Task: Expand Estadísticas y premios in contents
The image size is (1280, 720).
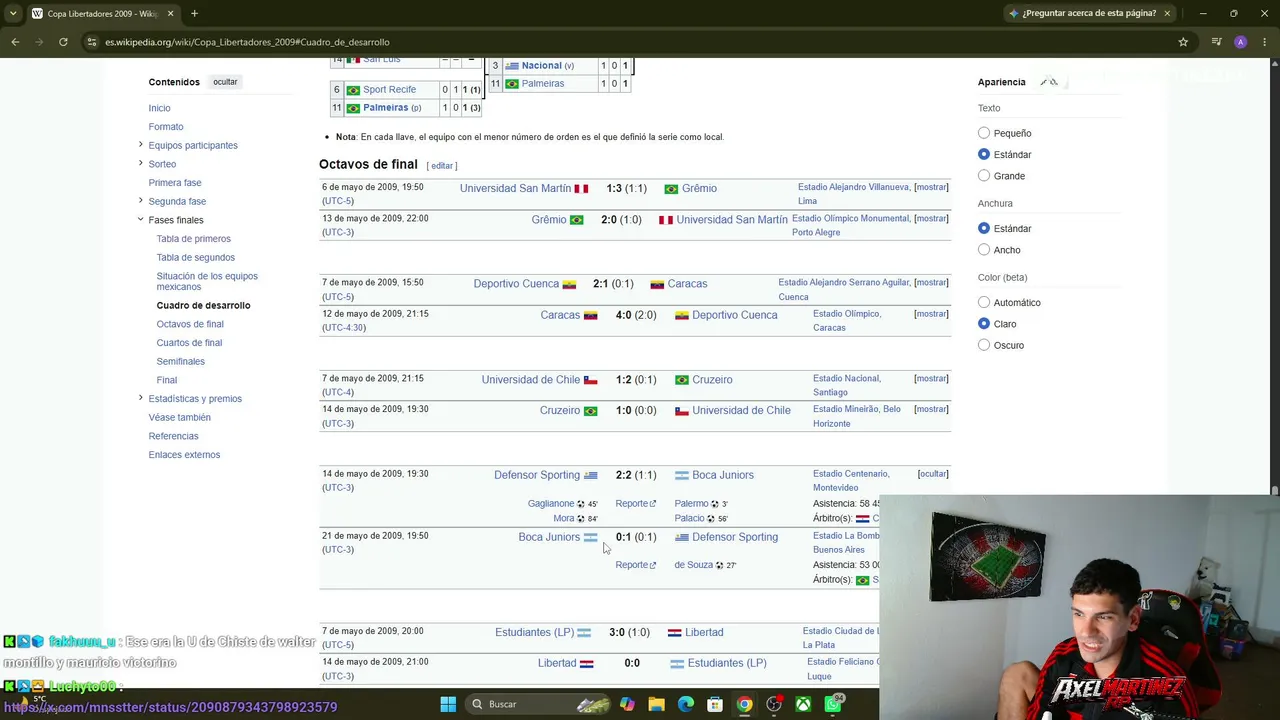Action: click(x=140, y=398)
